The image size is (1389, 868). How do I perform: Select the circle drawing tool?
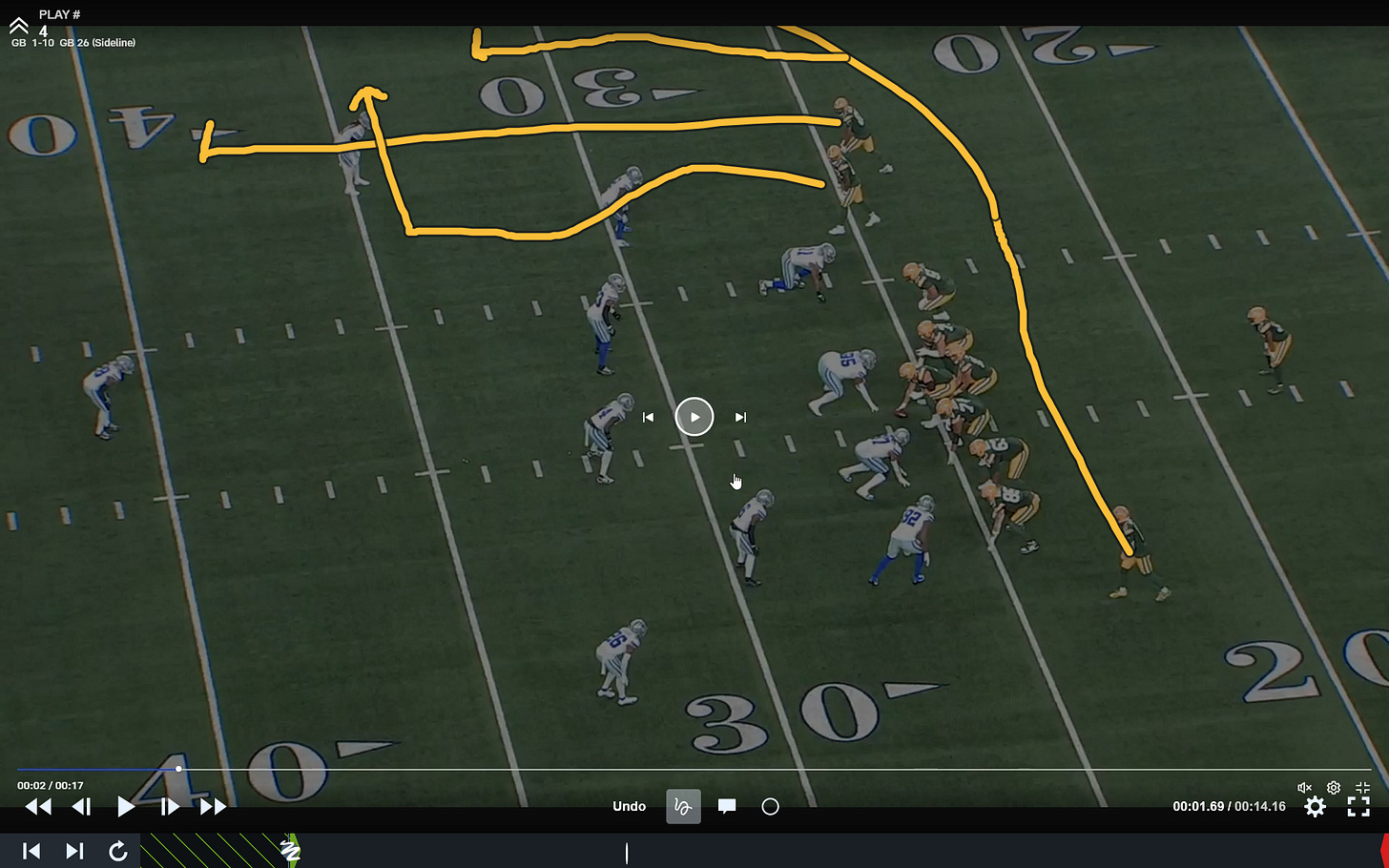pos(771,807)
